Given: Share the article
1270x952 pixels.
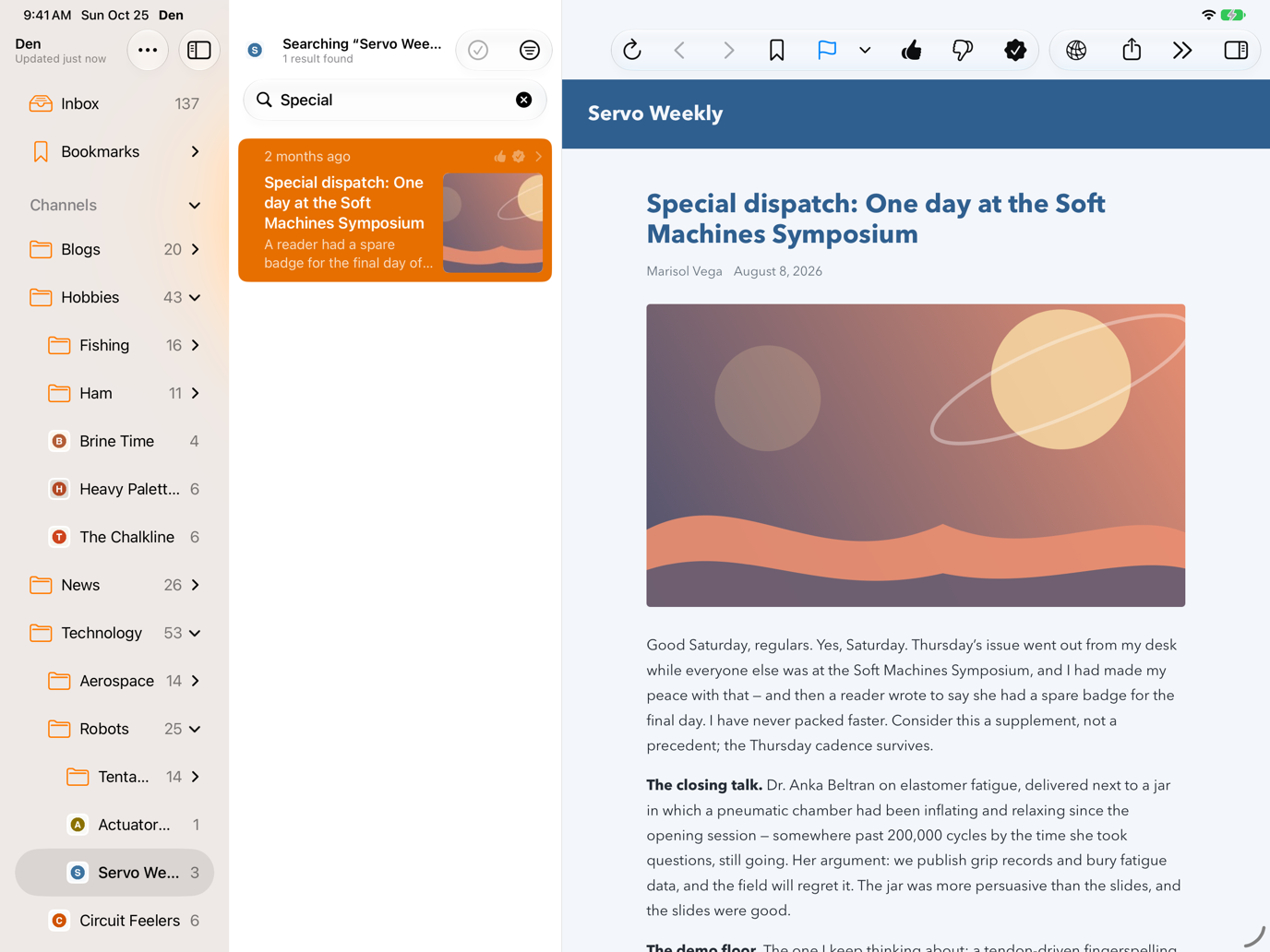Looking at the screenshot, I should pos(1132,50).
